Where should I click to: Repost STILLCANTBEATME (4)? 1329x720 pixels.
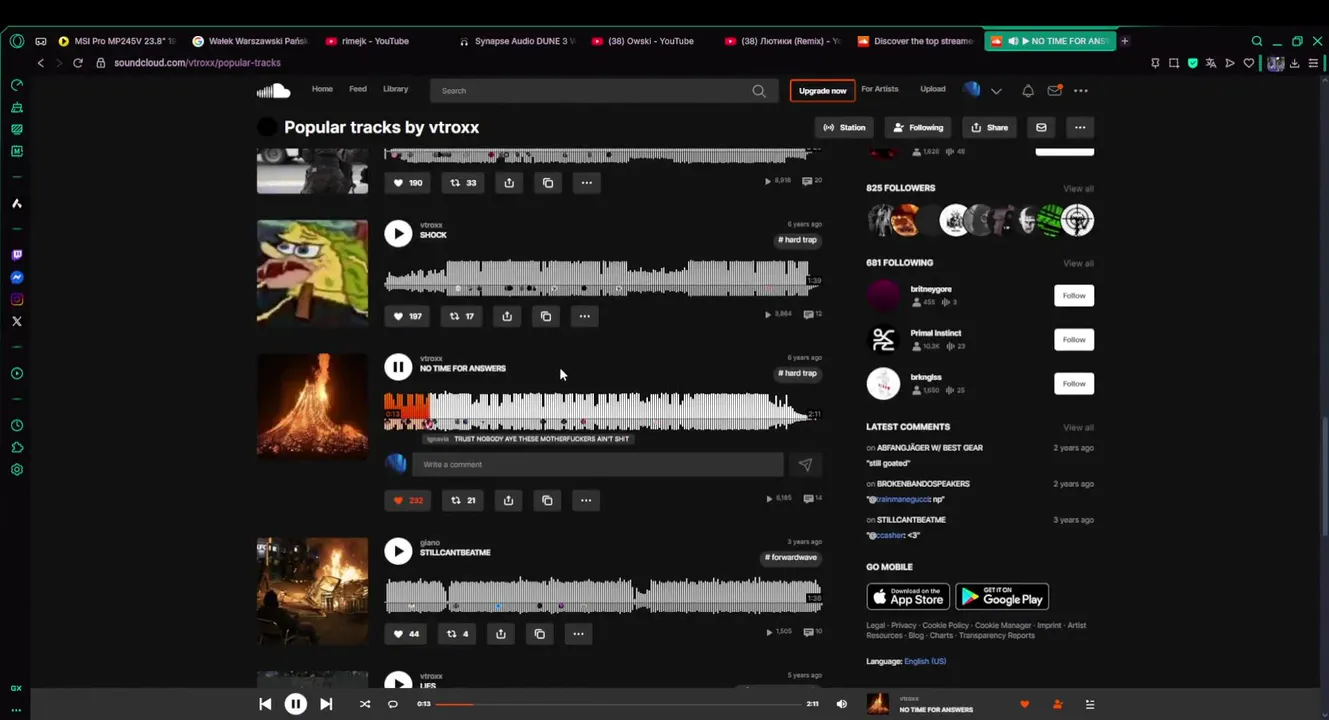click(x=457, y=634)
